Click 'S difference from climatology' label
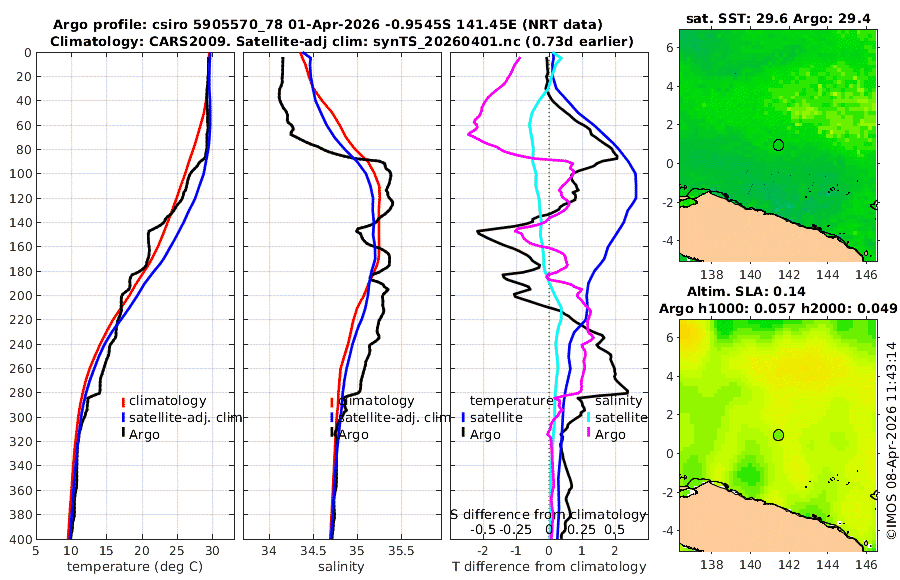 (548, 515)
